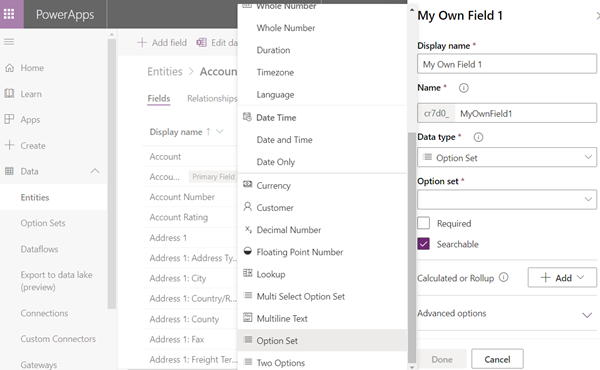Click the Edit data Excel icon

pyautogui.click(x=201, y=42)
